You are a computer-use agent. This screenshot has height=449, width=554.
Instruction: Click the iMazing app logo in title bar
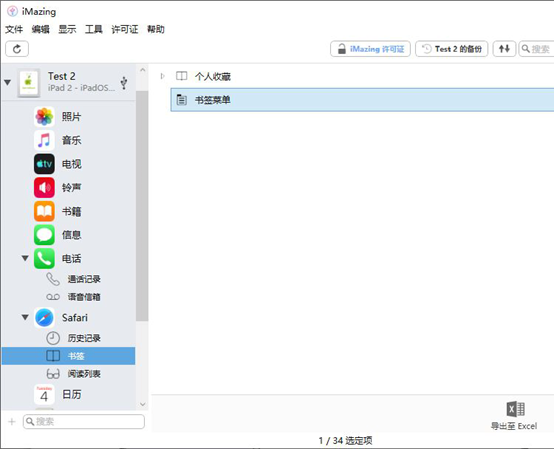tap(12, 11)
